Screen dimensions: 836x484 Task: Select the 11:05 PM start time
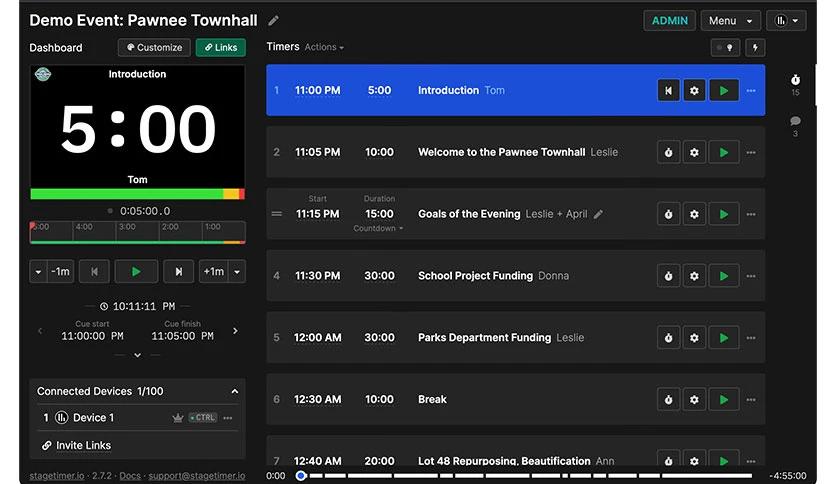click(318, 152)
